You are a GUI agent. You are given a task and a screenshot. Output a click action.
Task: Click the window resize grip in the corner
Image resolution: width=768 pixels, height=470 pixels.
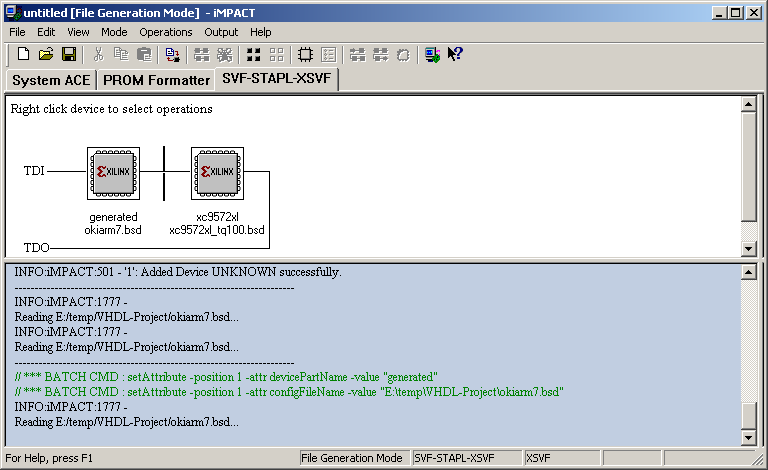(x=758, y=459)
